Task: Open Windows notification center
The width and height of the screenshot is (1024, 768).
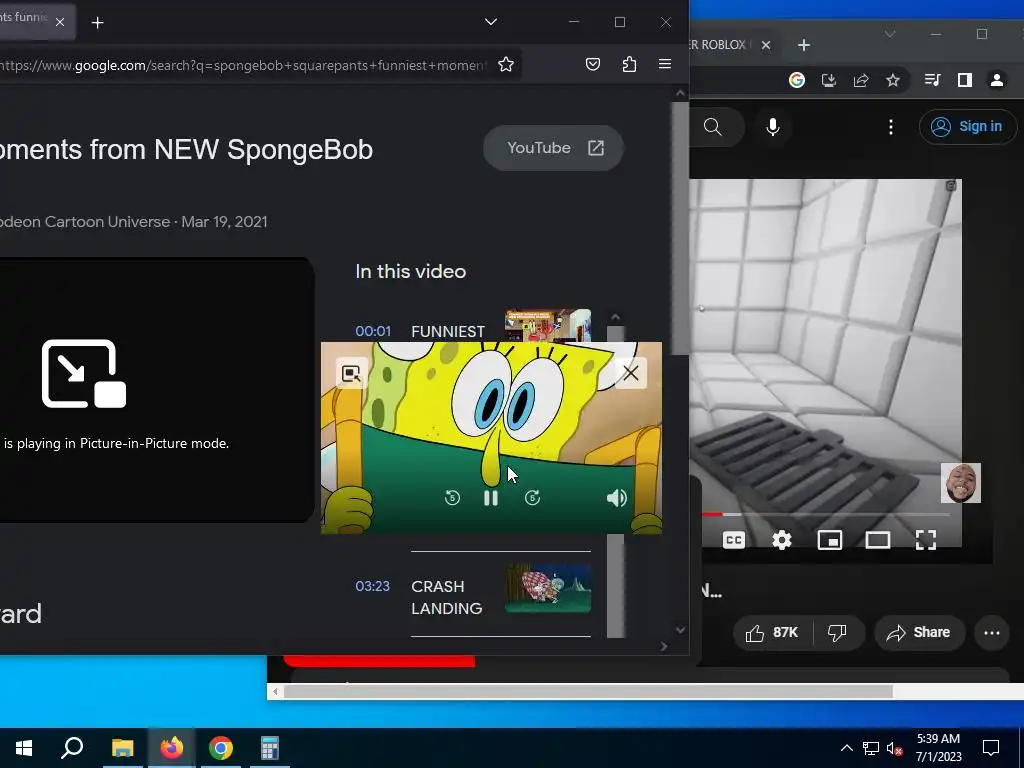Action: [991, 748]
